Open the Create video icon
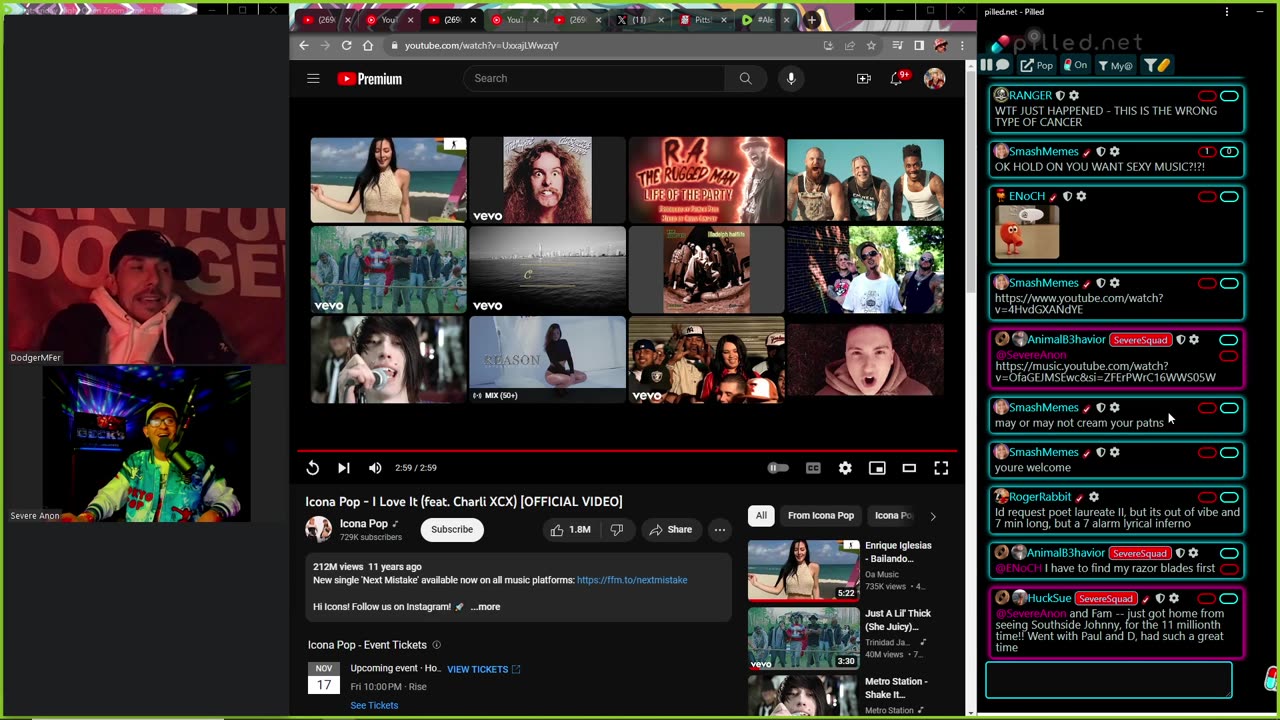 864,78
